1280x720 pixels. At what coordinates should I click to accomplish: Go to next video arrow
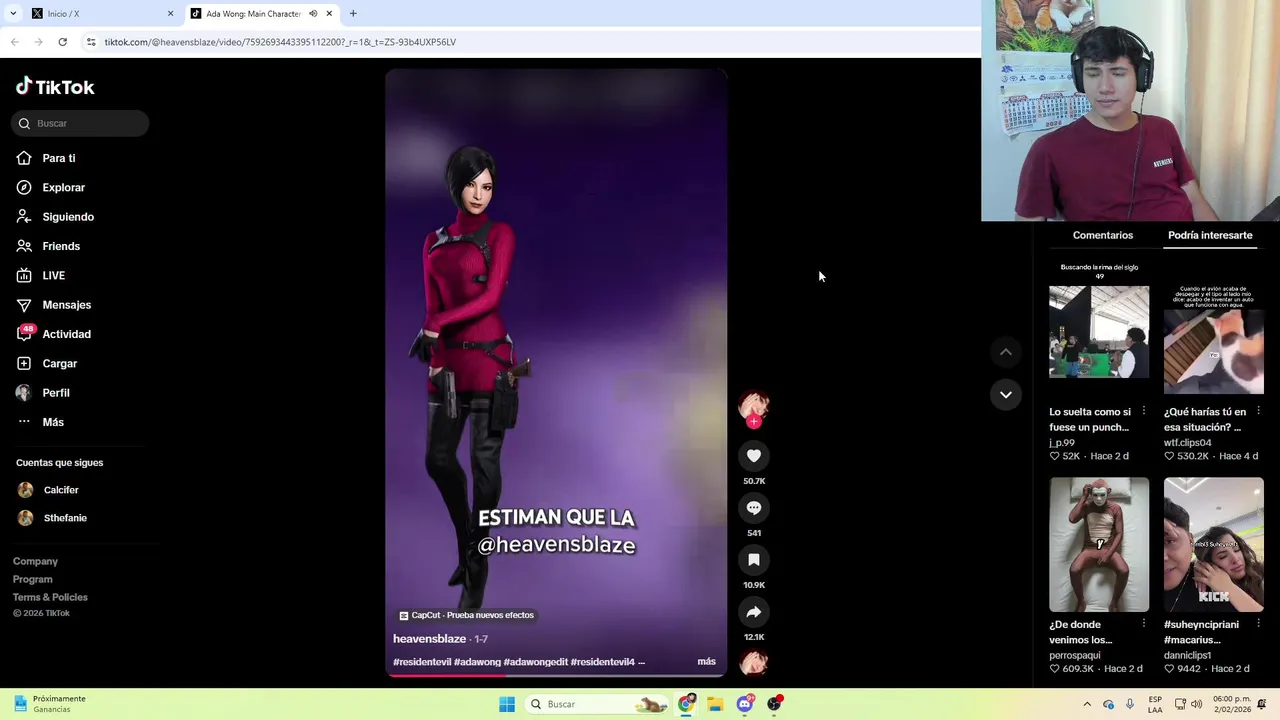point(1006,395)
